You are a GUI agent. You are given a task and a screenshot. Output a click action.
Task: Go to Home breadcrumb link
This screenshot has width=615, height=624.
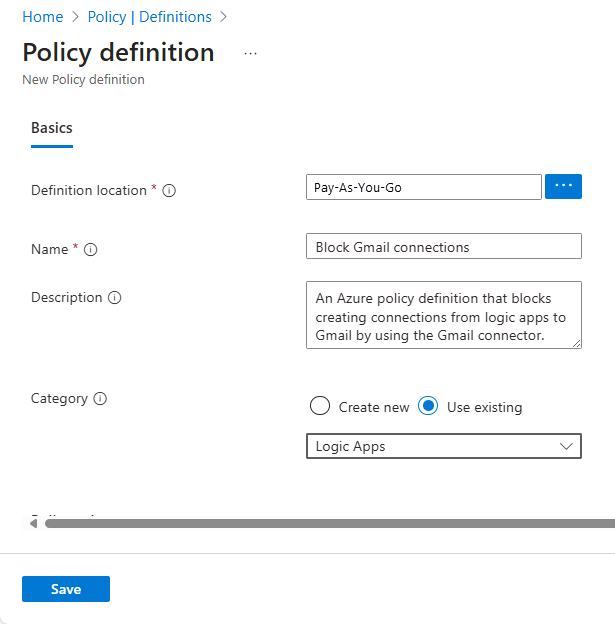42,17
